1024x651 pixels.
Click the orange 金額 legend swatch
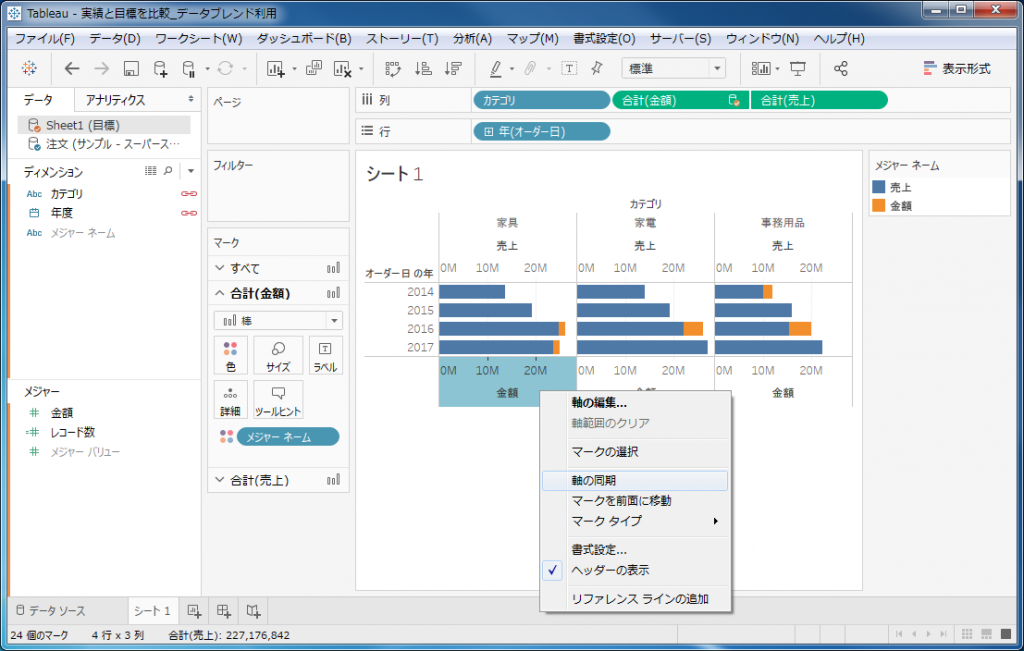879,205
